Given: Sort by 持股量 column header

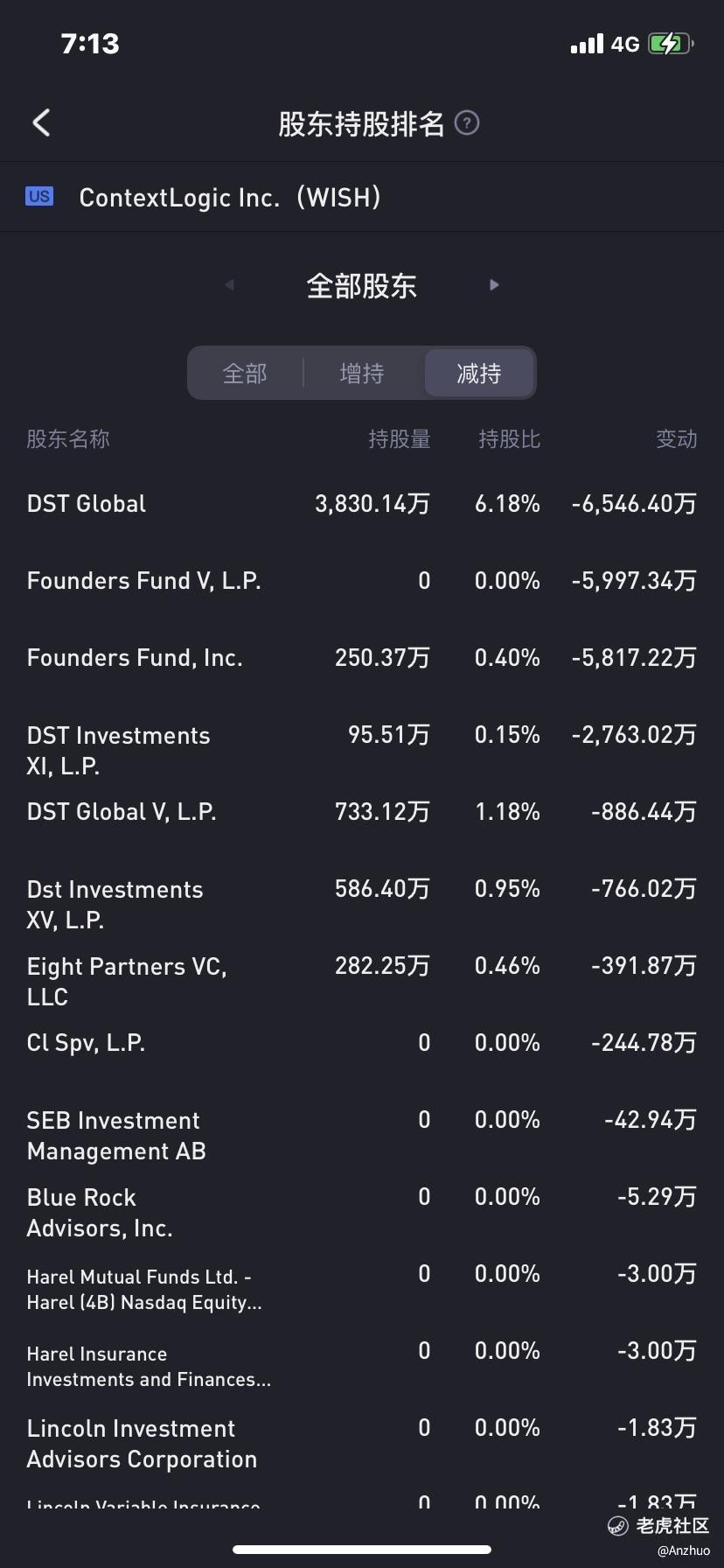Looking at the screenshot, I should point(400,439).
